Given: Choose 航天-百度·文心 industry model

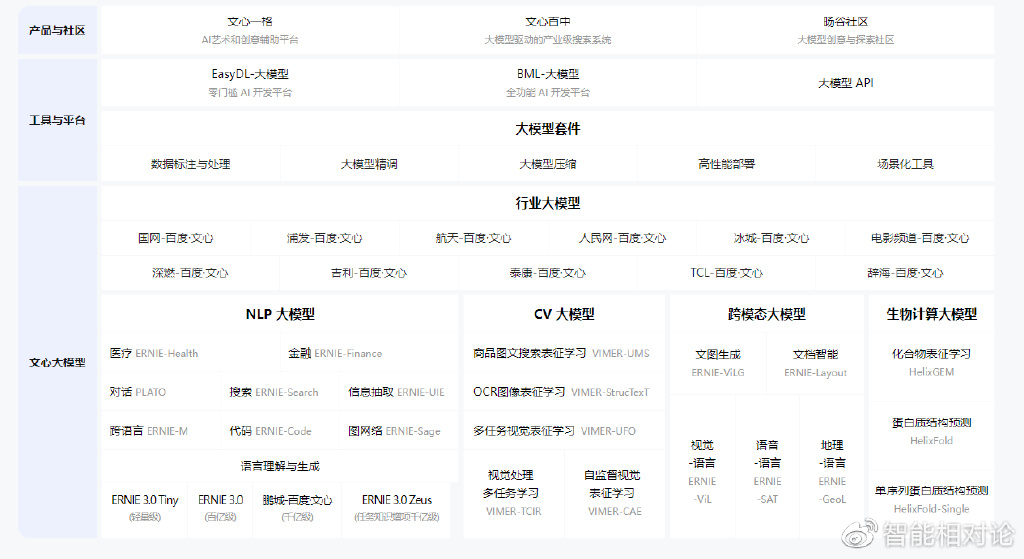Looking at the screenshot, I should [473, 238].
